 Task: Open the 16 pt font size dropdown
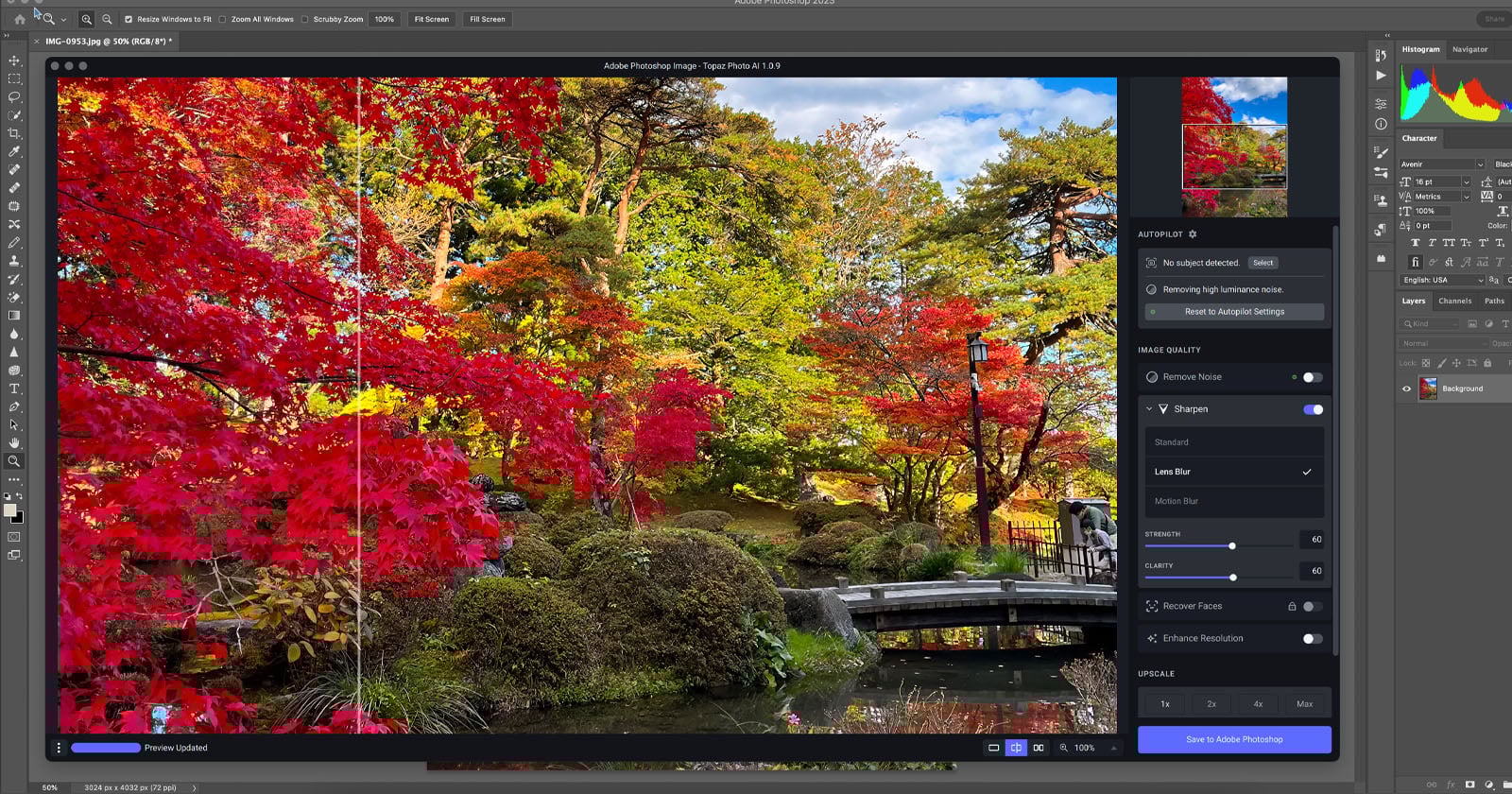click(x=1466, y=181)
